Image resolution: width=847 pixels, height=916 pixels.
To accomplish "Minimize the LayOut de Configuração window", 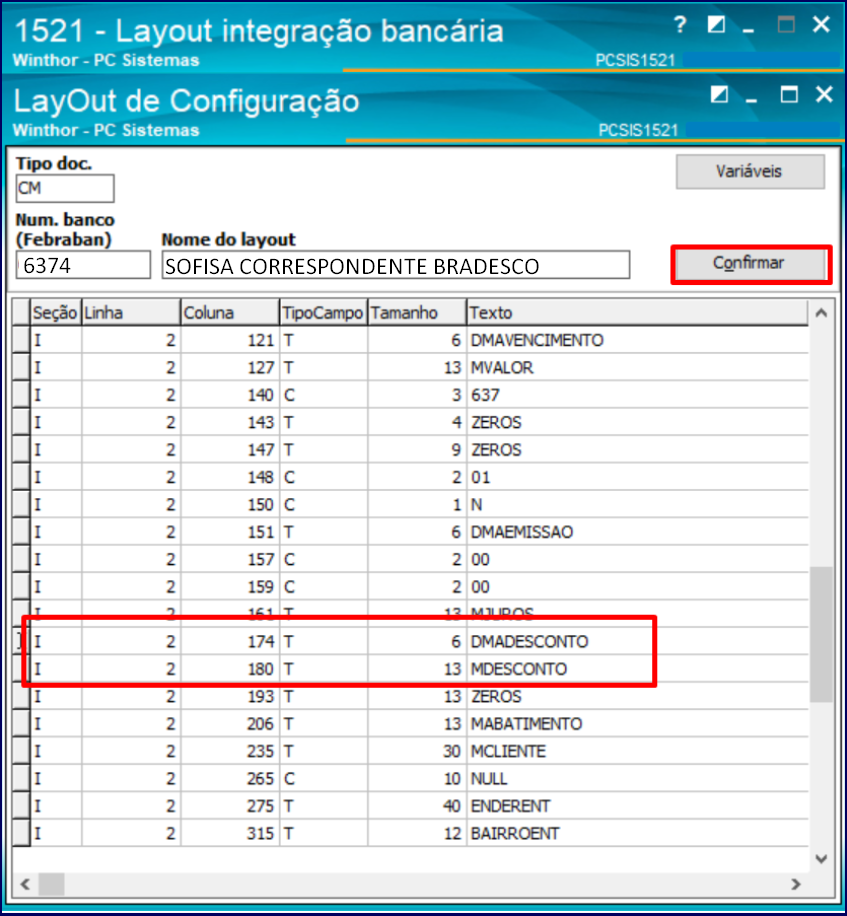I will coord(752,100).
